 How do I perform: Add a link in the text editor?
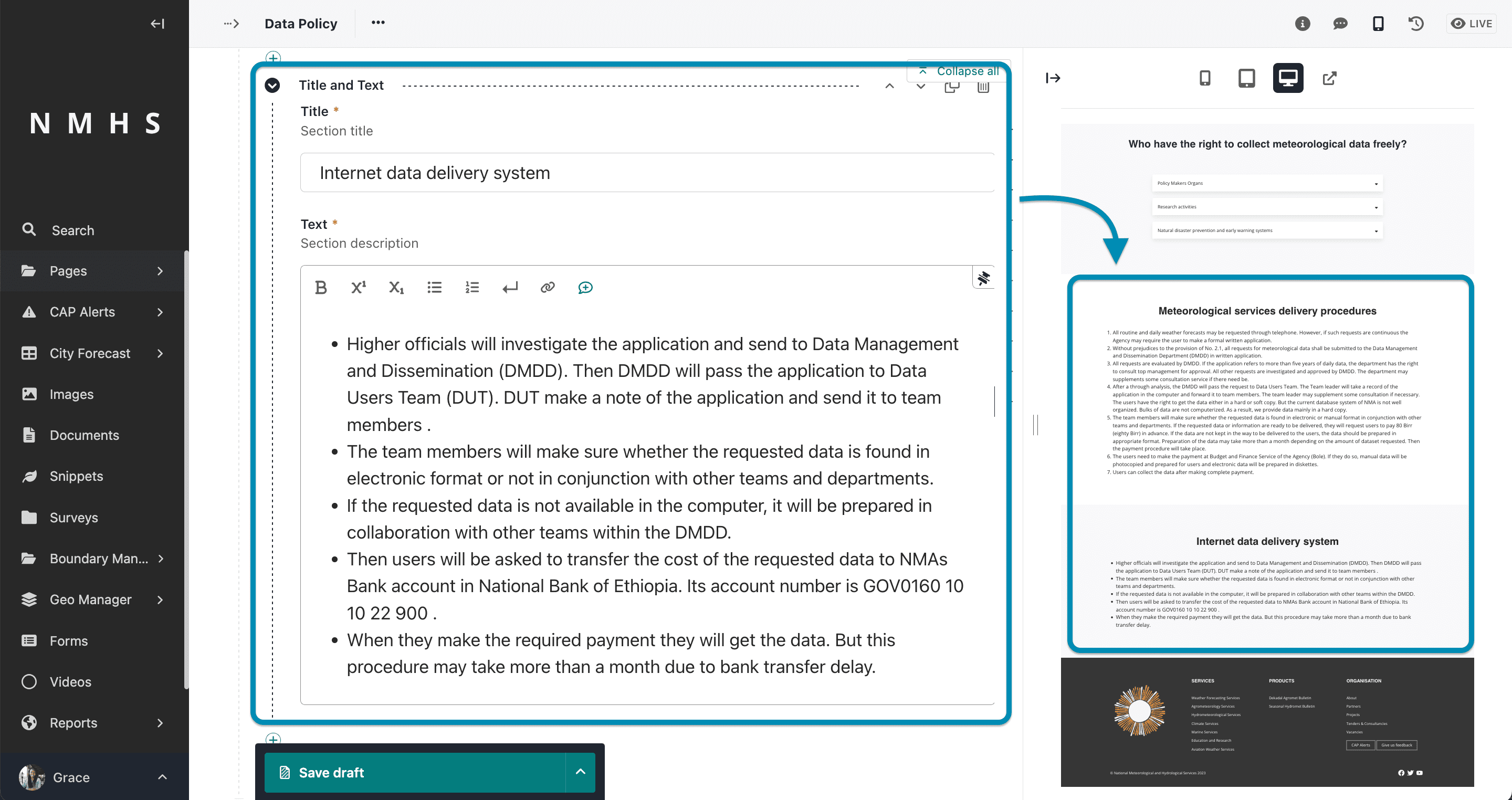[x=547, y=288]
